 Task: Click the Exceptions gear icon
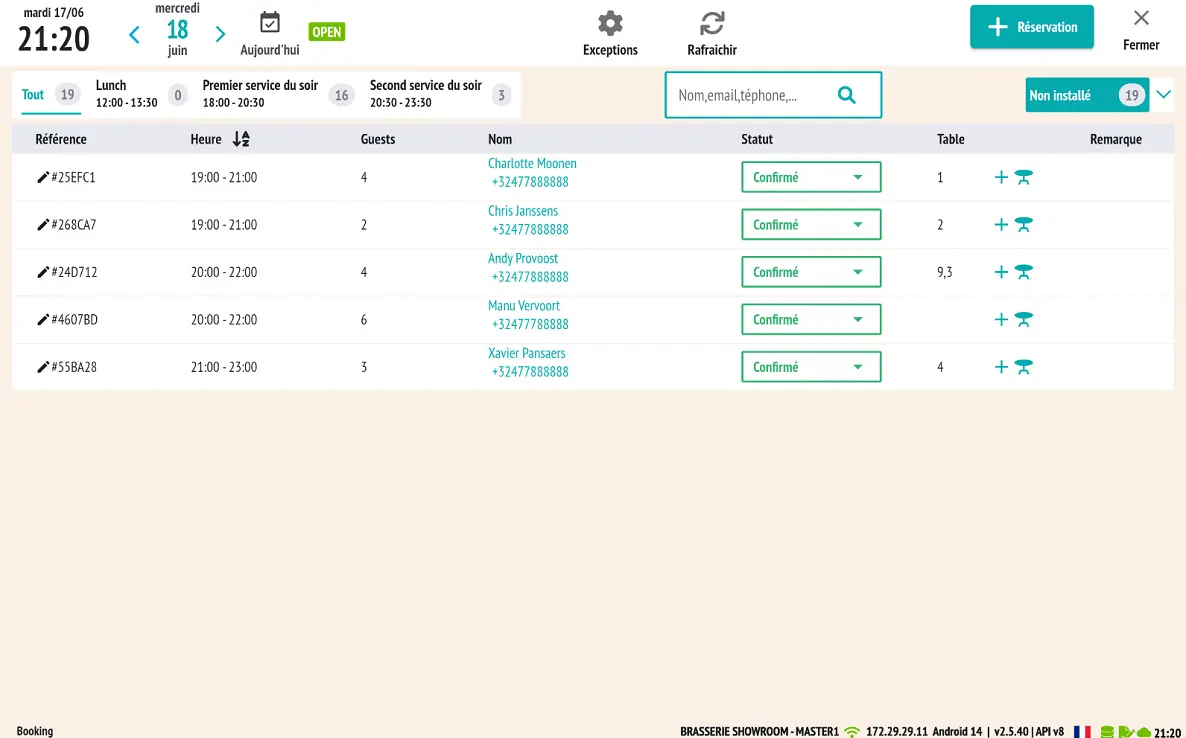610,24
